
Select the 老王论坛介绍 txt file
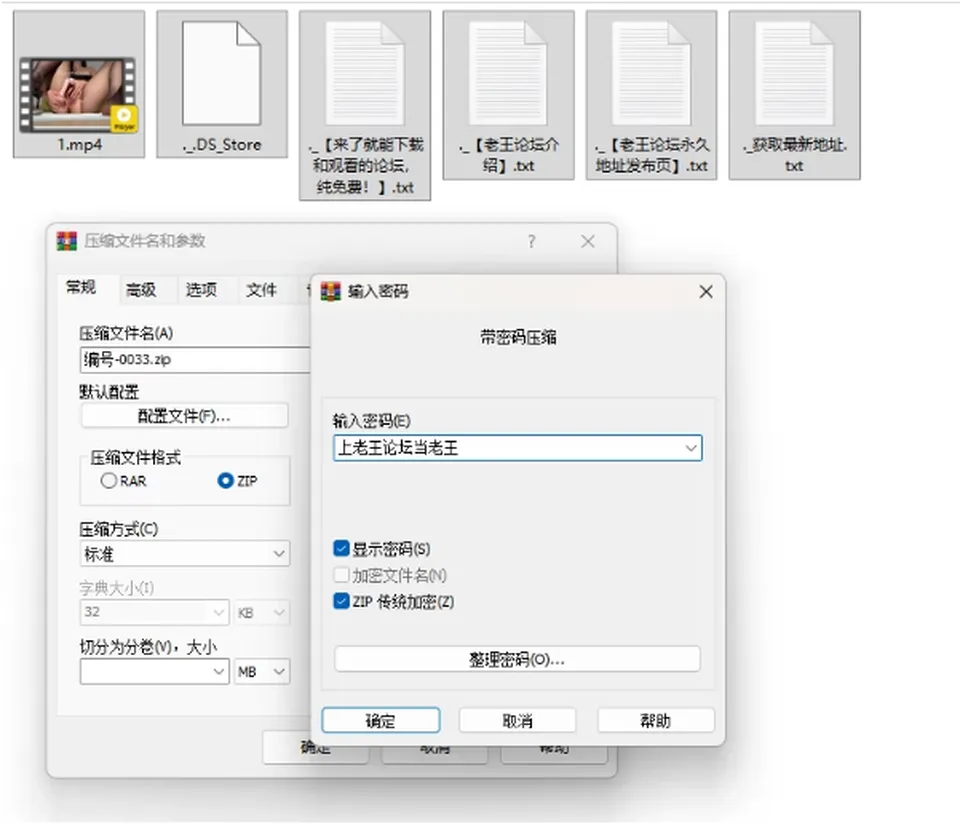[x=508, y=95]
